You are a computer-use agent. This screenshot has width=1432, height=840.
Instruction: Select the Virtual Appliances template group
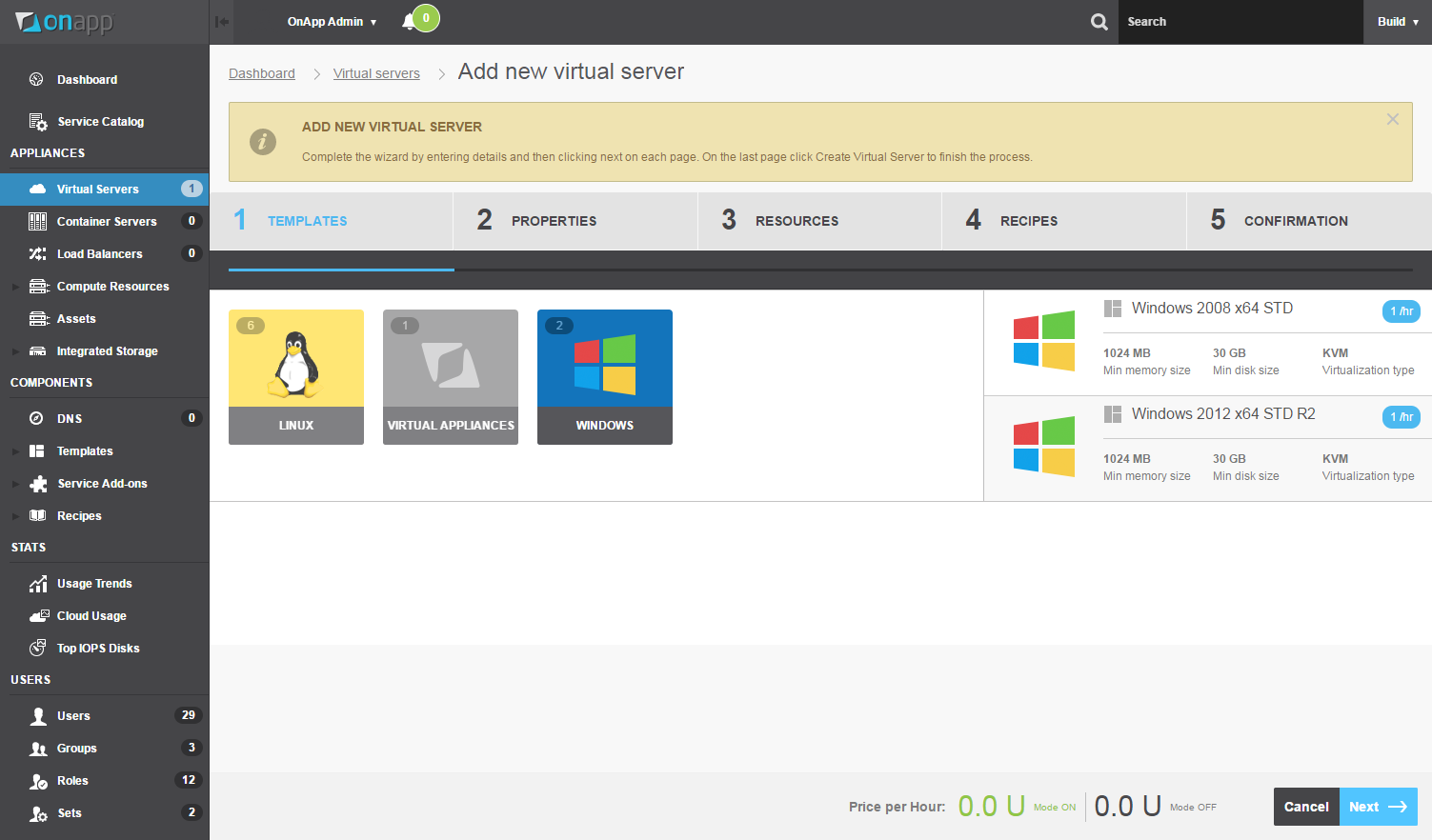tap(451, 377)
